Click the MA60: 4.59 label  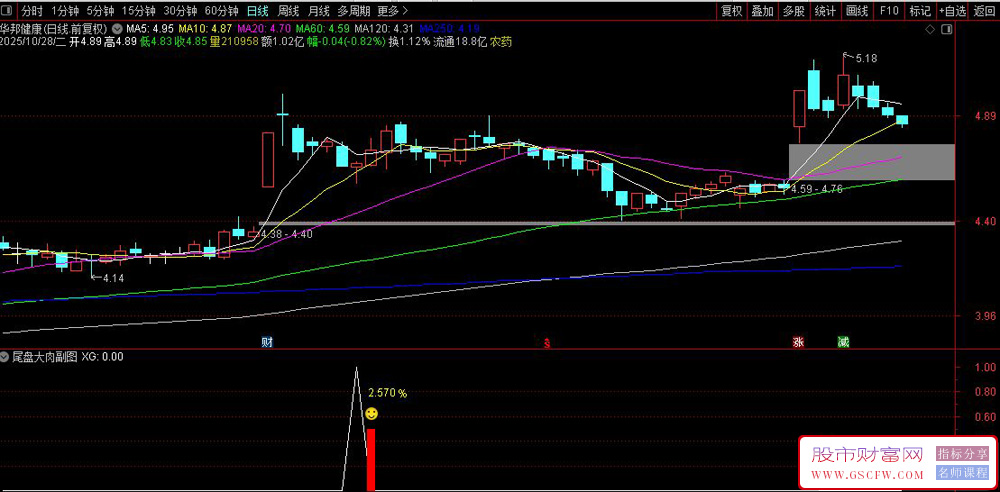pos(323,29)
